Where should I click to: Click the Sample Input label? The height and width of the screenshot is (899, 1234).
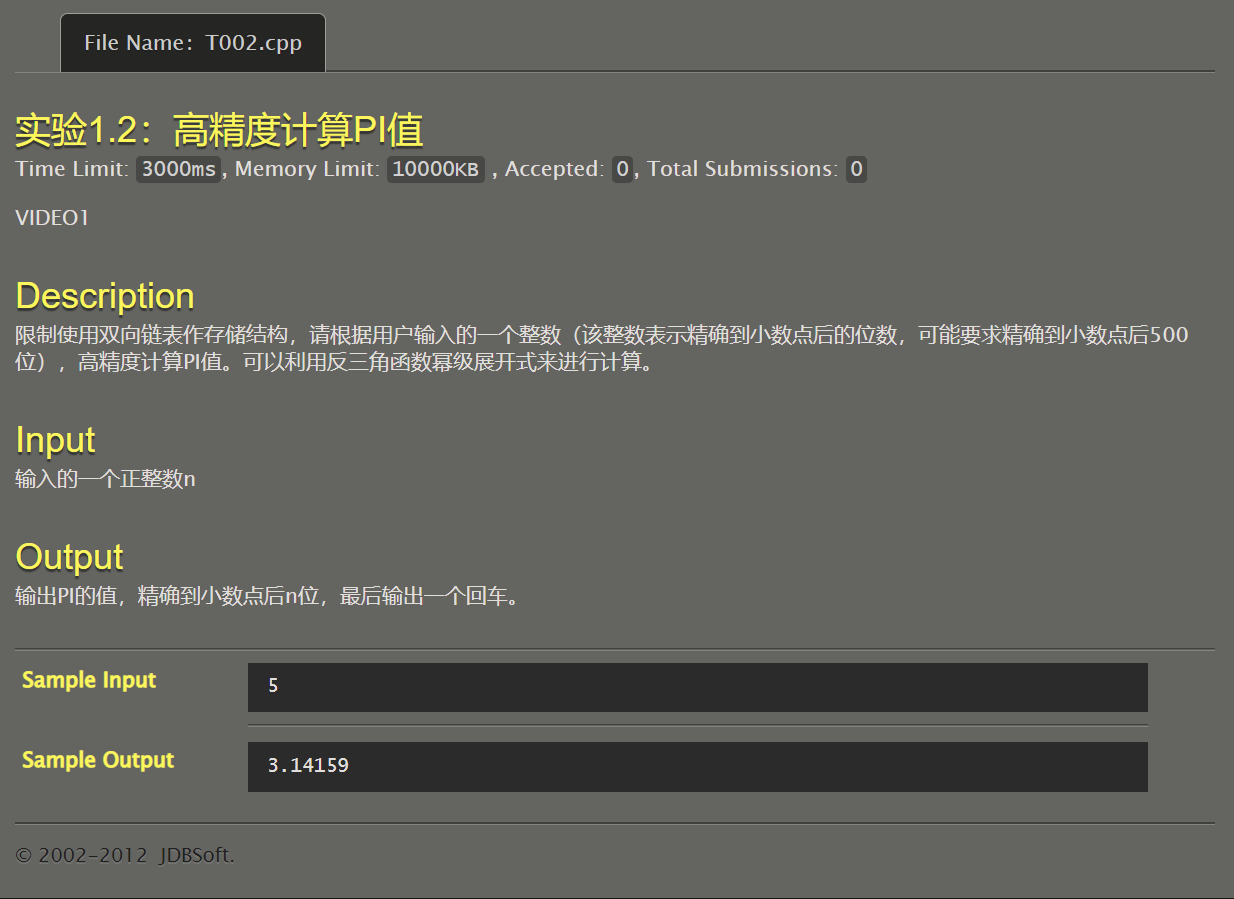point(89,680)
